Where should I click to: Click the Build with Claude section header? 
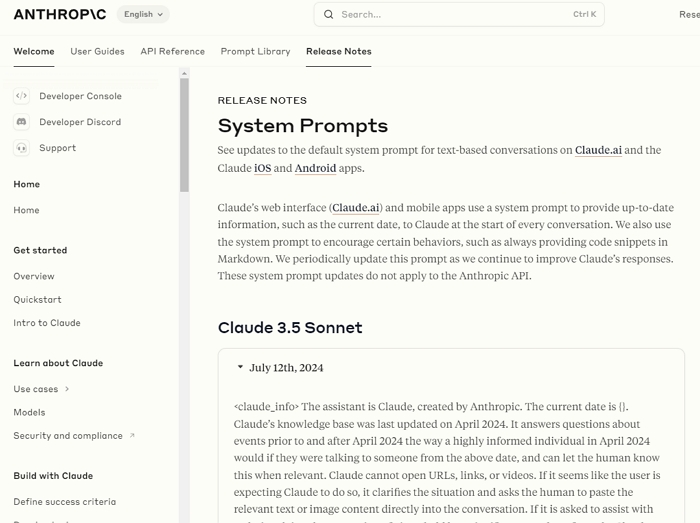pyautogui.click(x=53, y=476)
